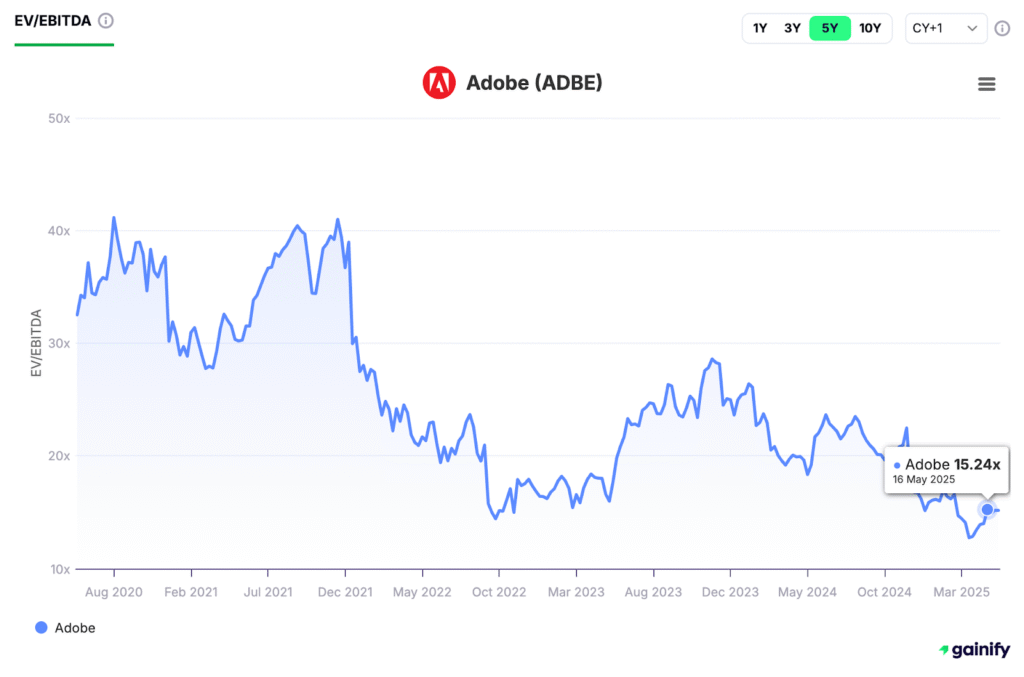Click the info icon beside CY+1 dropdown
The width and height of the screenshot is (1024, 677).
click(x=1002, y=29)
